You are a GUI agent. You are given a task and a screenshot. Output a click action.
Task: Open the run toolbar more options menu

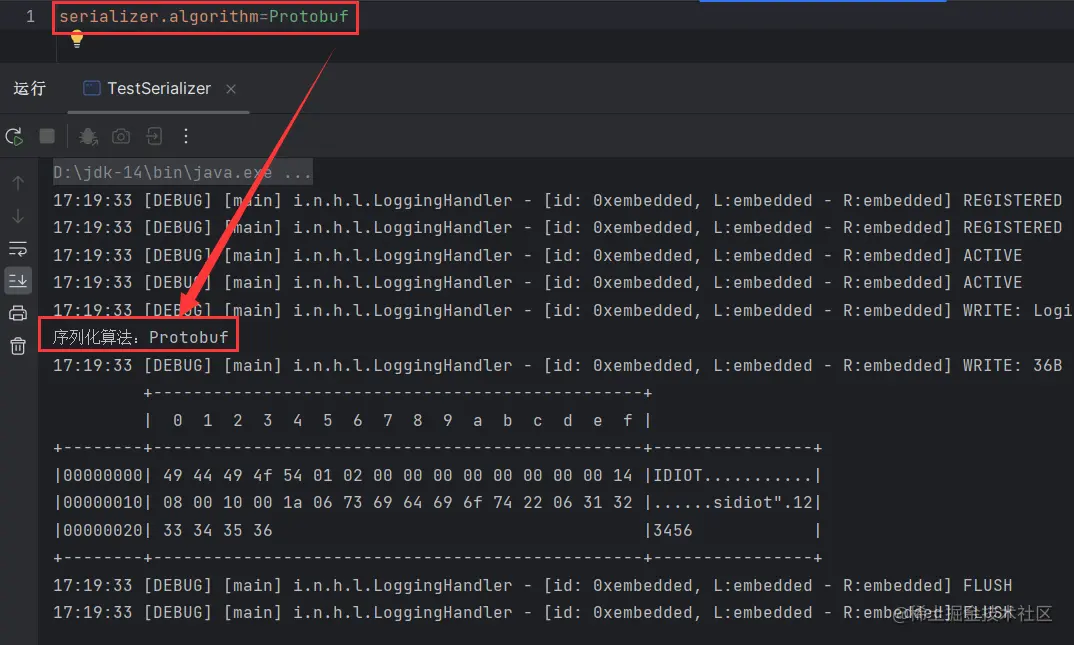point(186,136)
